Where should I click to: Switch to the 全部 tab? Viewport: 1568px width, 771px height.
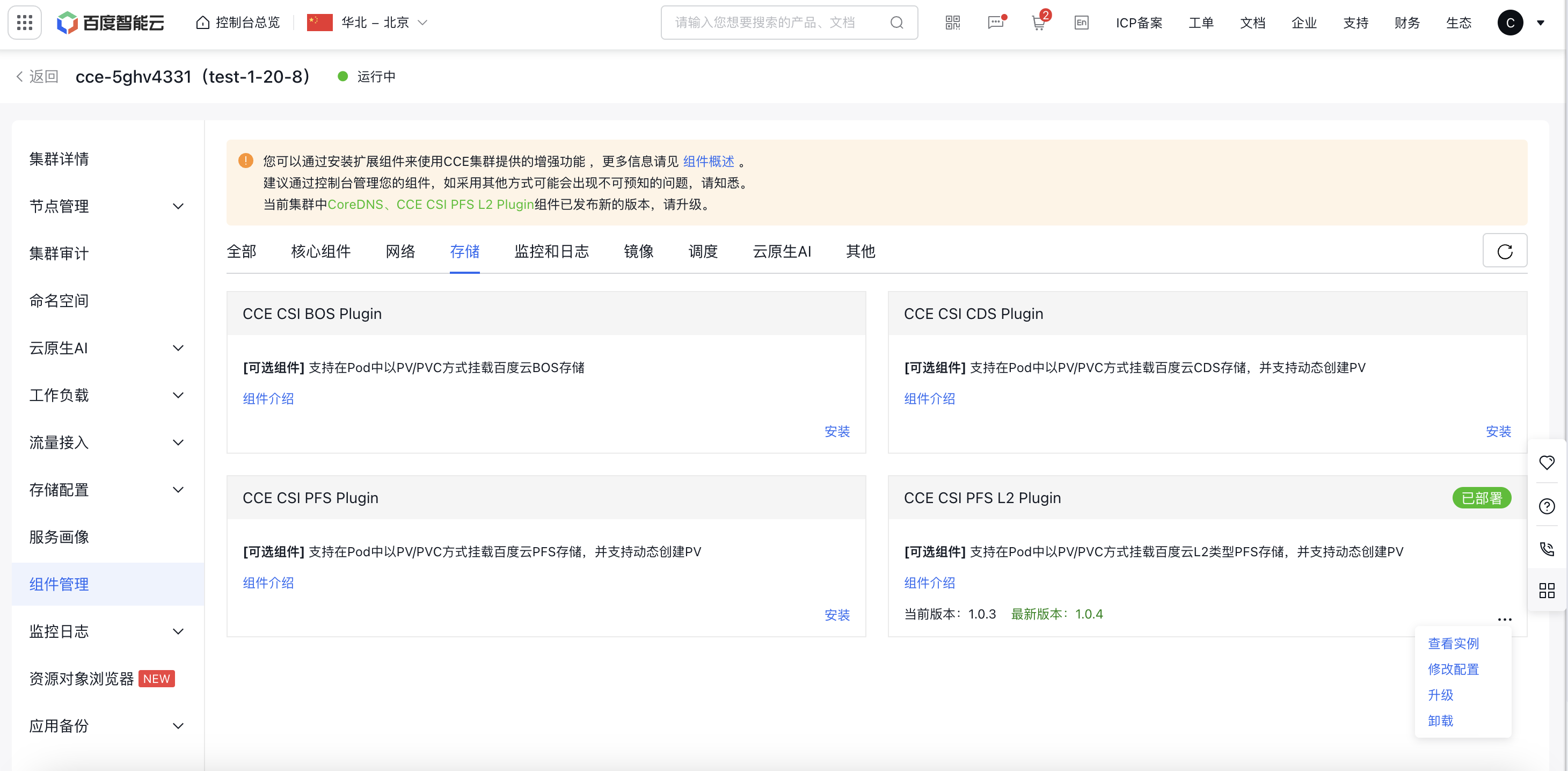pyautogui.click(x=241, y=251)
